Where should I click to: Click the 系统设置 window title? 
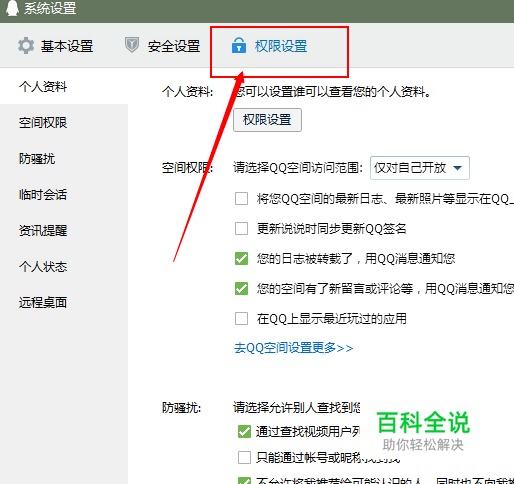(x=50, y=8)
